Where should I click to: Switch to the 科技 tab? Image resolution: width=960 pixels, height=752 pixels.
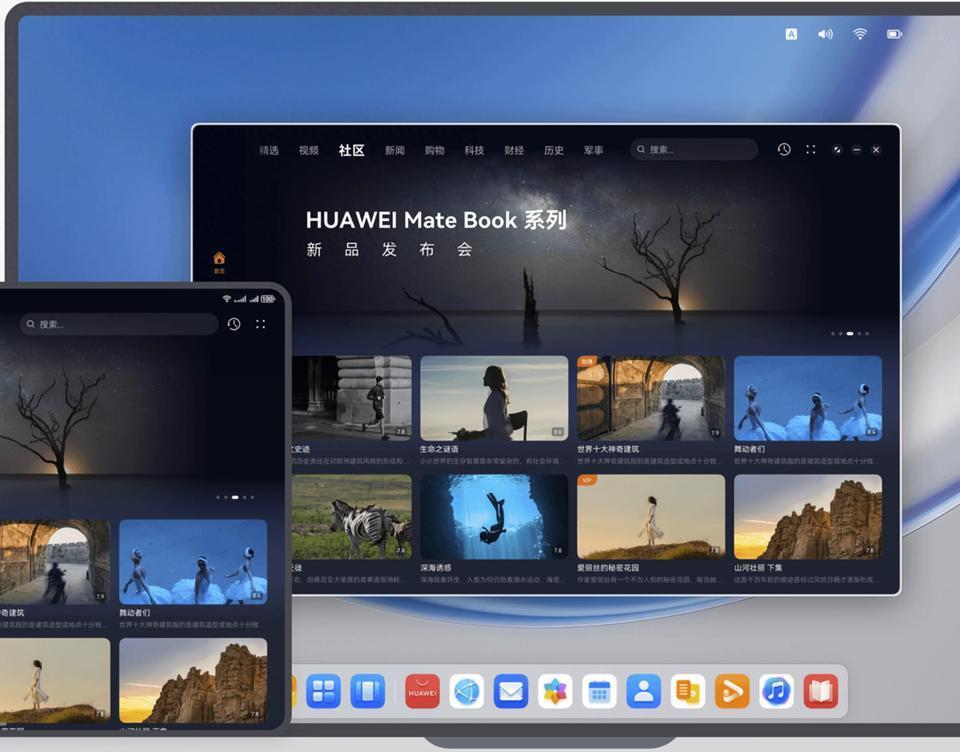click(474, 150)
